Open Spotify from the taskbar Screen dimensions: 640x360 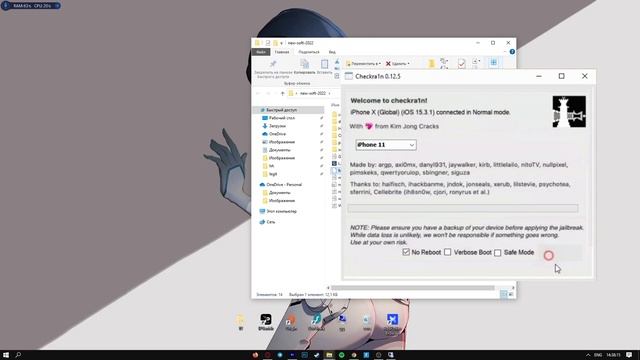[x=342, y=355]
